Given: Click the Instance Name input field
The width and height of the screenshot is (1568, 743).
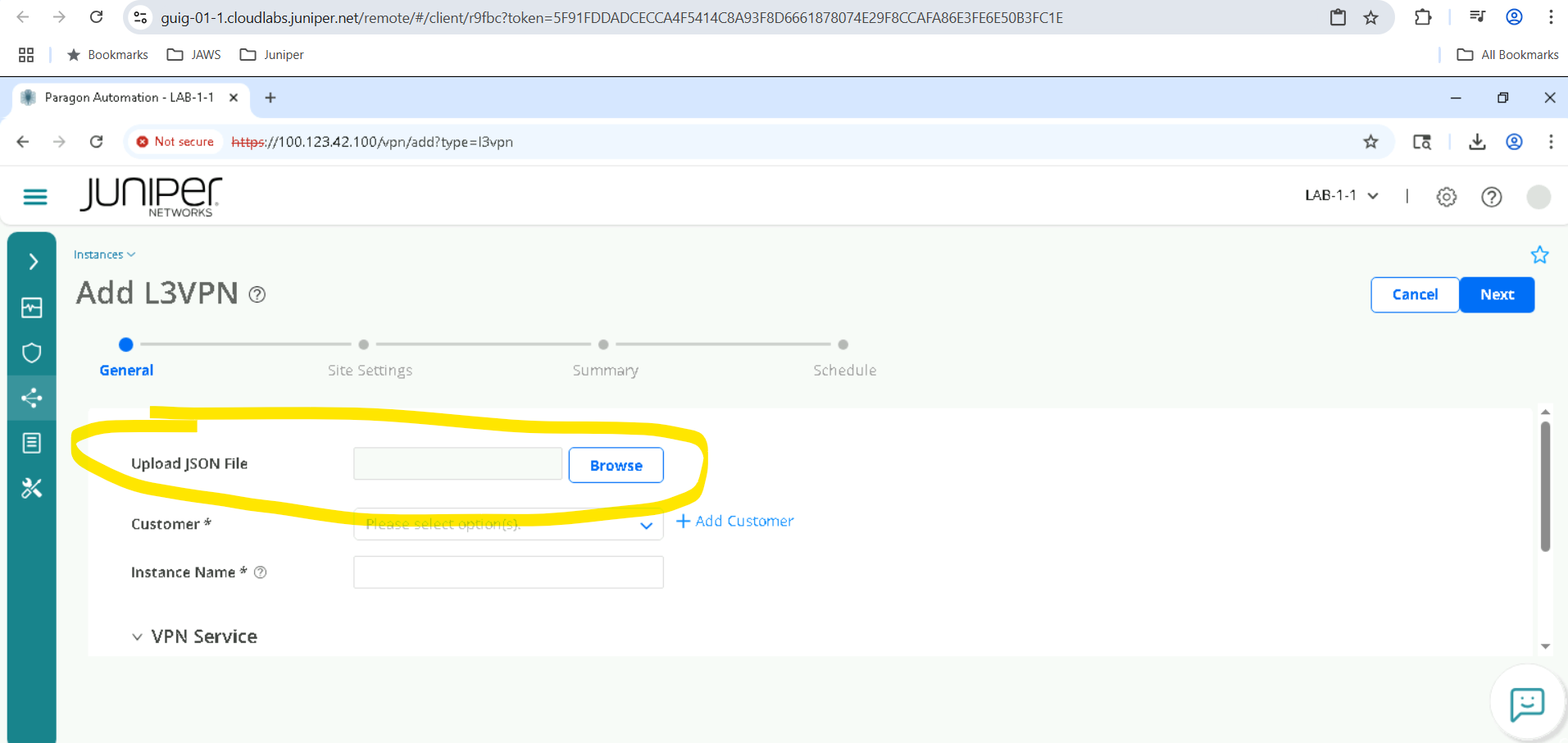Looking at the screenshot, I should tap(508, 572).
